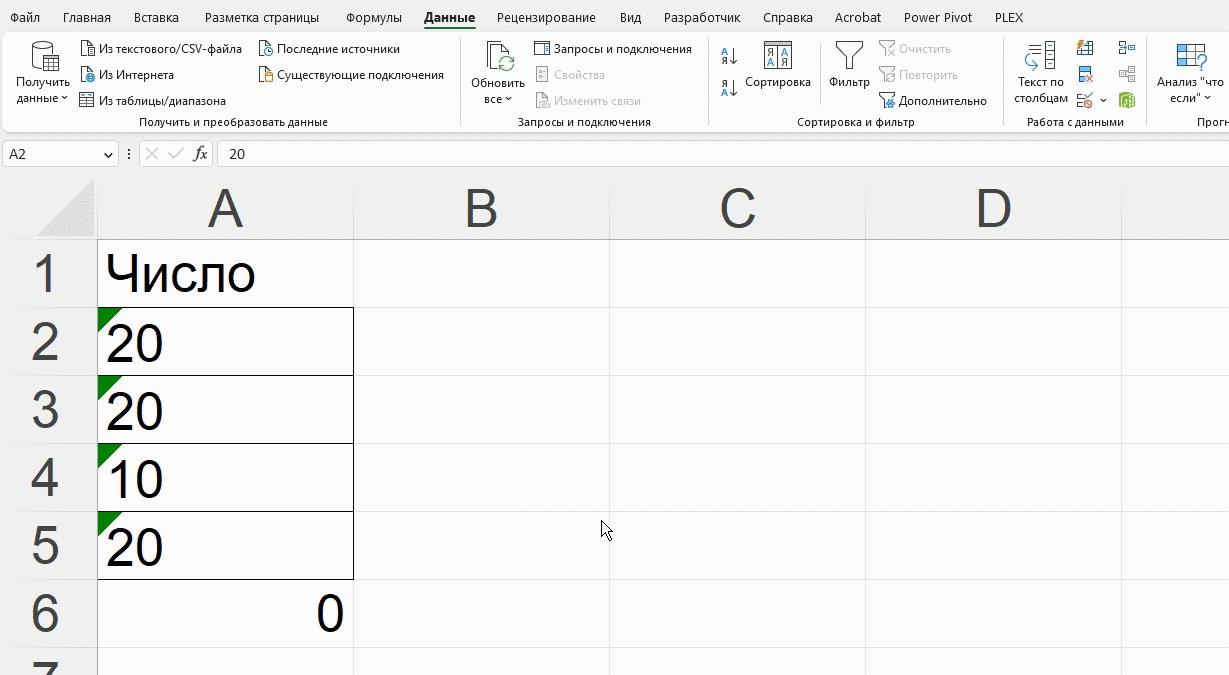
Task: Select column A header
Action: tap(225, 209)
